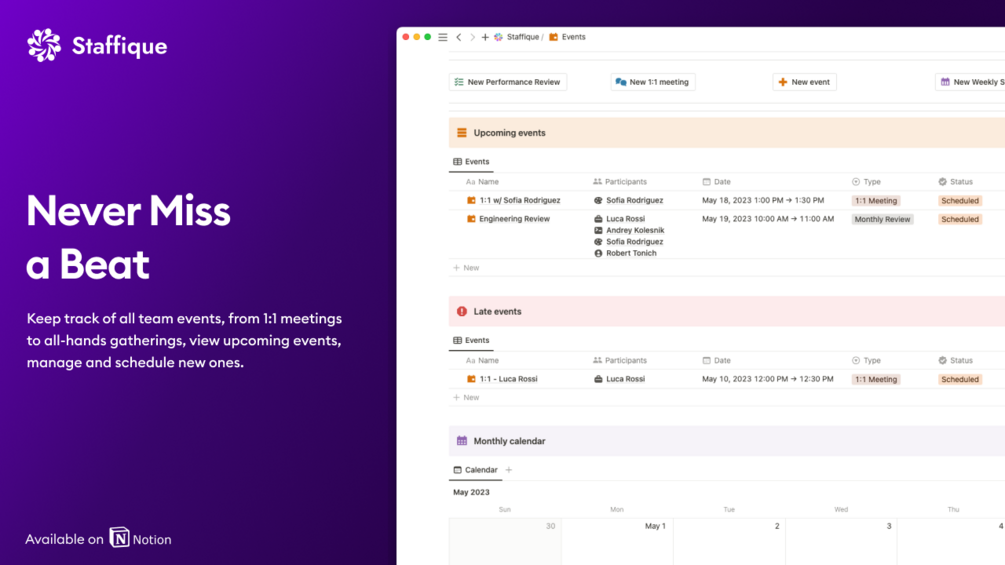
Task: Click the Staffique logo icon
Action: (44, 45)
